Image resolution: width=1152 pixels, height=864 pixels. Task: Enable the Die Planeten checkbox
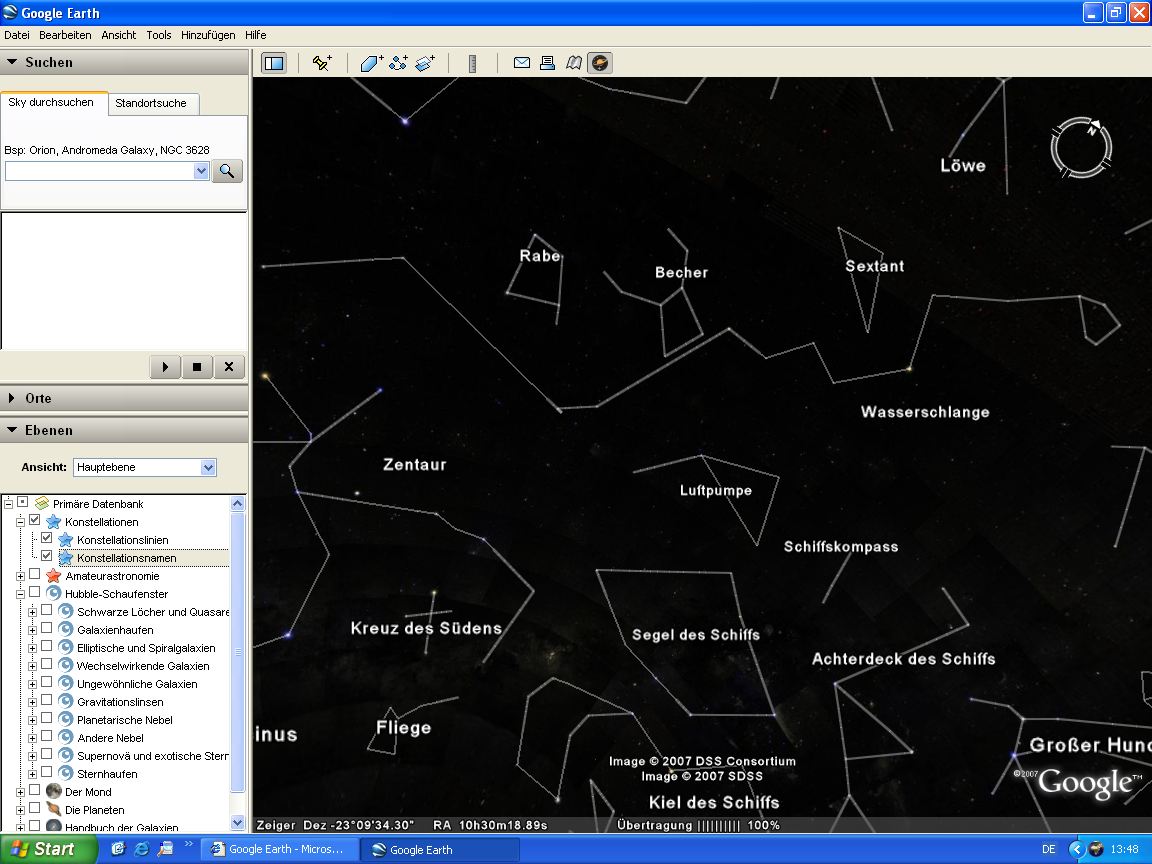(x=35, y=808)
